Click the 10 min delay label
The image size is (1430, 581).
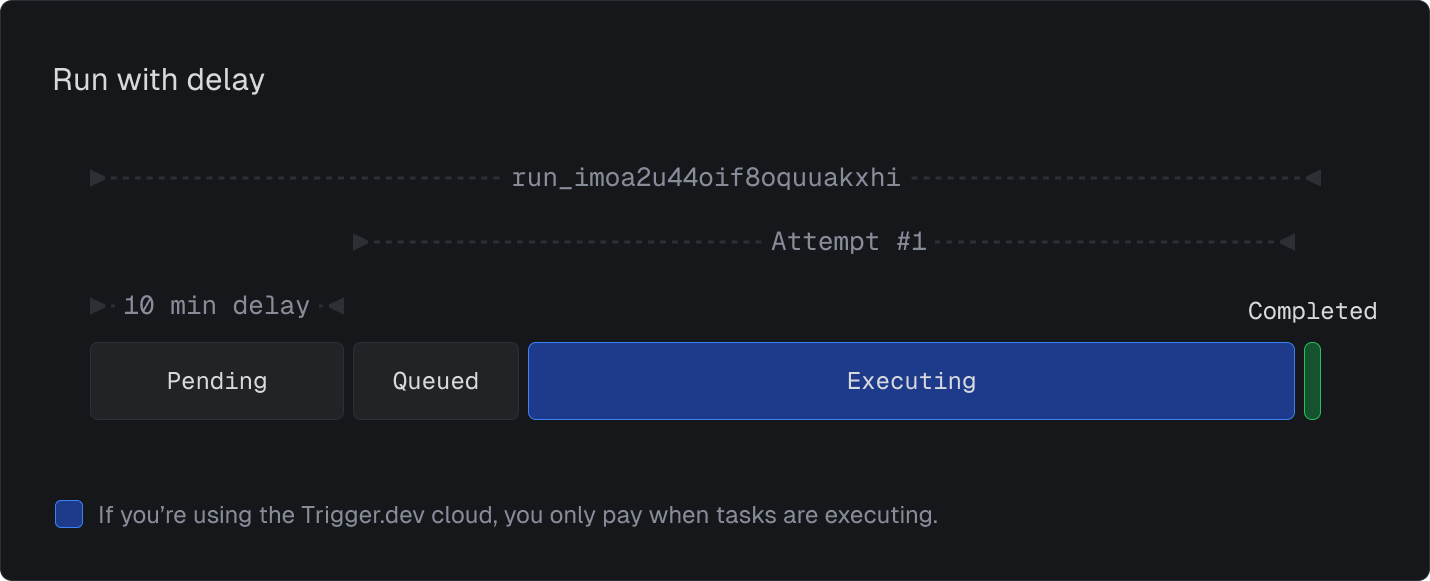217,306
